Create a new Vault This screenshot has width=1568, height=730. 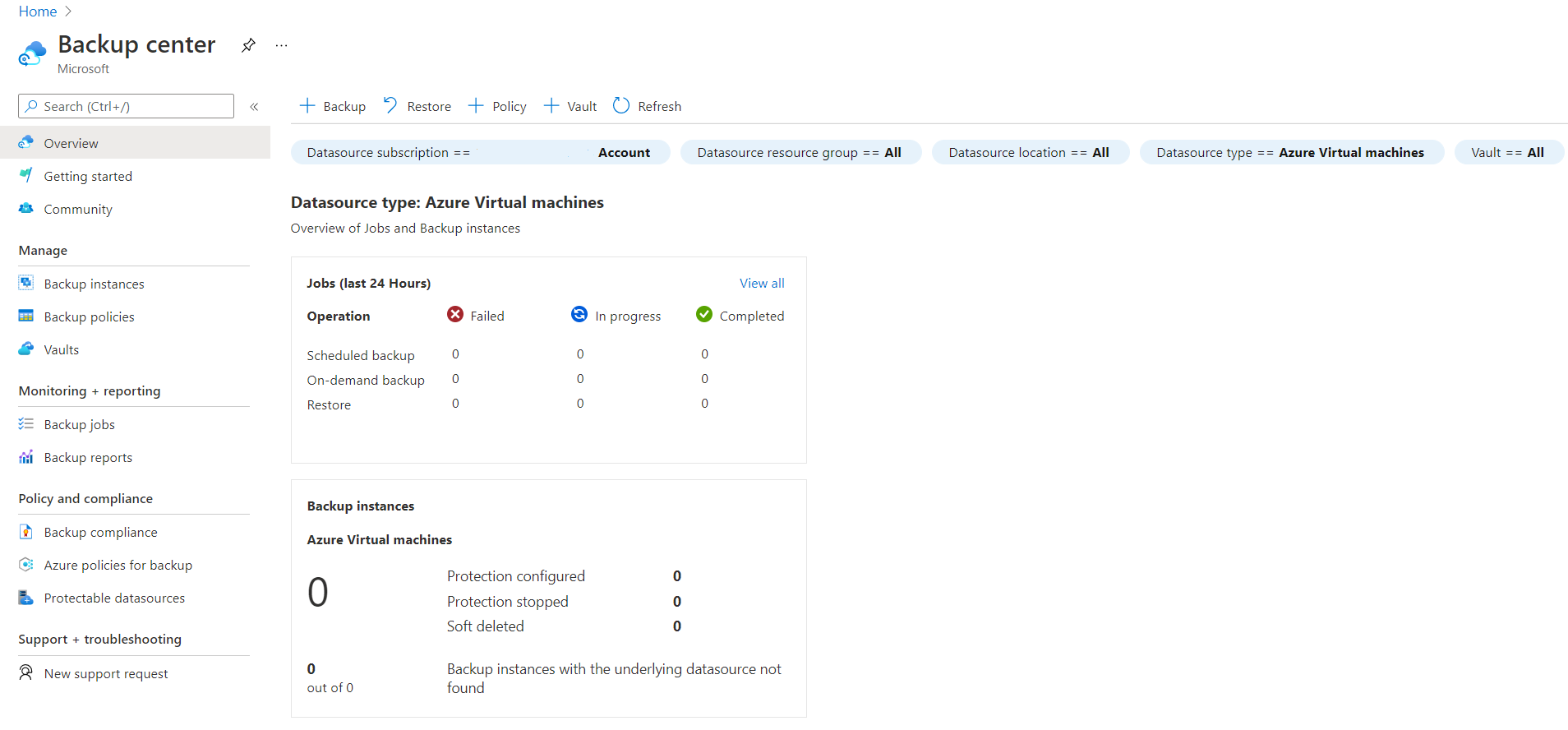click(570, 106)
